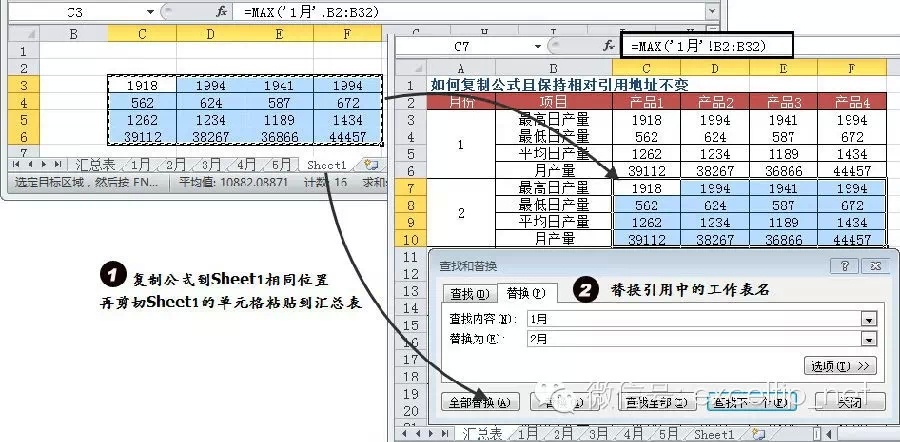Click insert new worksheet icon in Sheet1 window

click(371, 165)
